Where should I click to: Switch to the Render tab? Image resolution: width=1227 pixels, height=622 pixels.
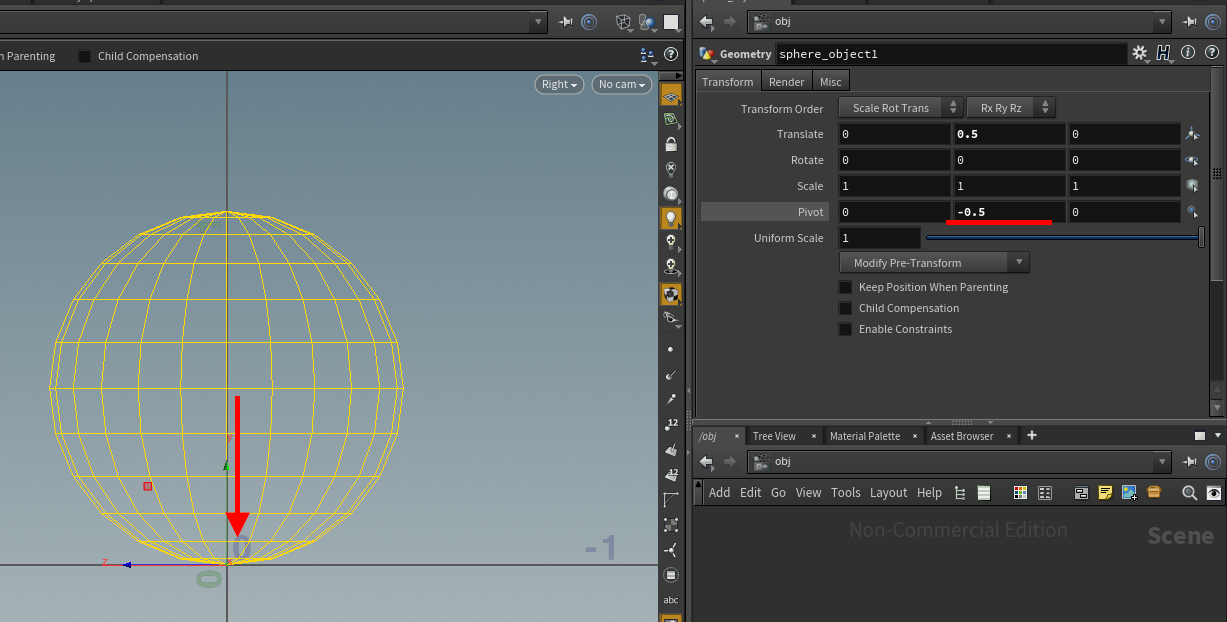click(x=786, y=82)
